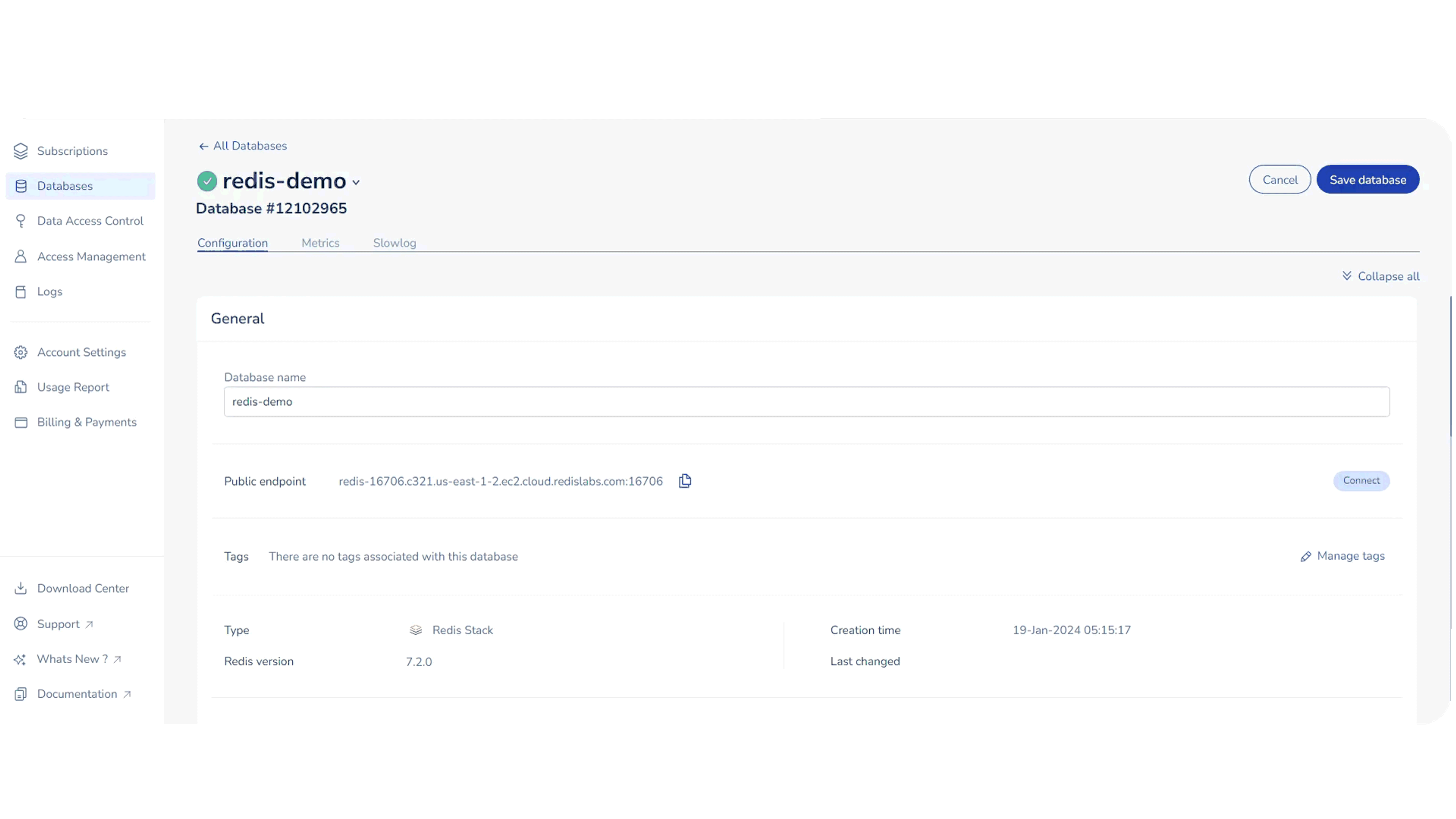
Task: Click the Account Settings gear icon
Action: (21, 352)
